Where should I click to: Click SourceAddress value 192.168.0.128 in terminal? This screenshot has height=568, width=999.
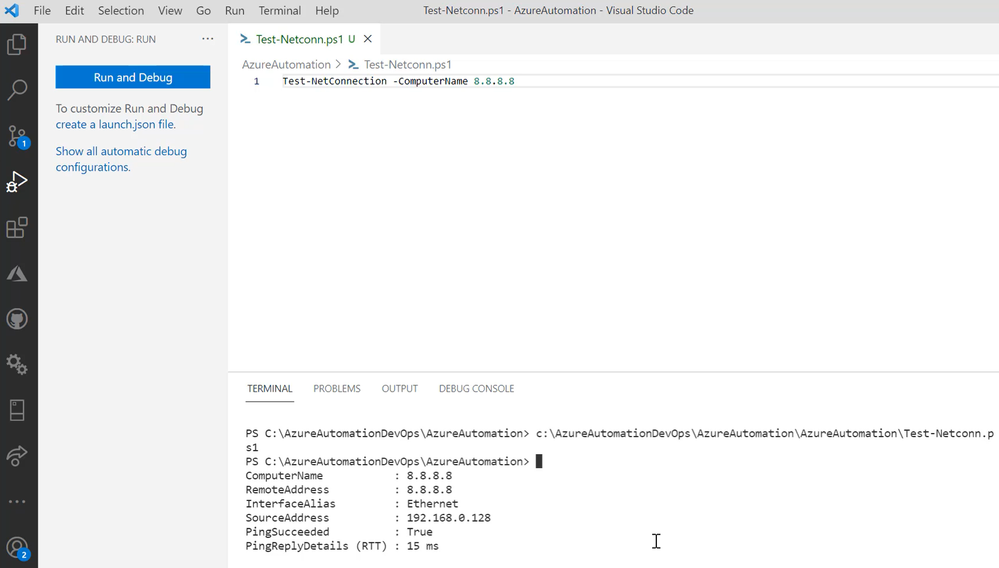click(x=449, y=518)
